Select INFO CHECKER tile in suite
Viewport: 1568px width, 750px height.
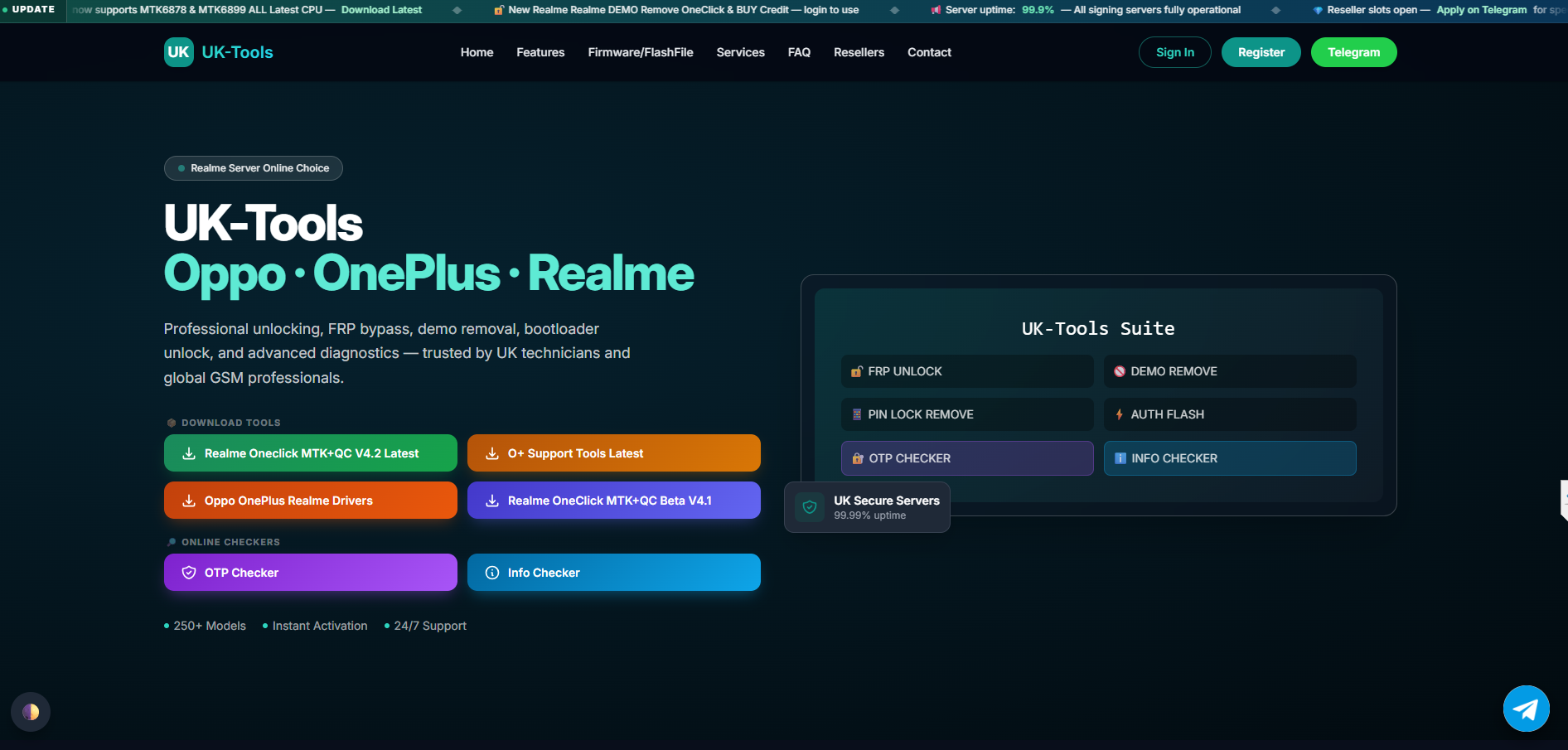click(x=1230, y=458)
